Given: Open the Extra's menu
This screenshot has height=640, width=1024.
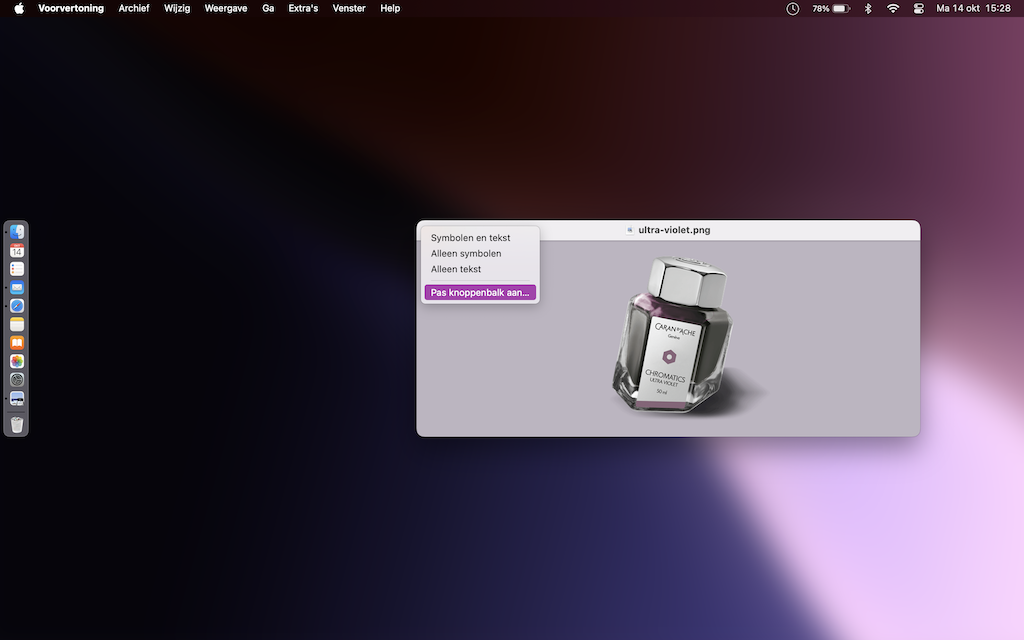Looking at the screenshot, I should click(x=303, y=8).
